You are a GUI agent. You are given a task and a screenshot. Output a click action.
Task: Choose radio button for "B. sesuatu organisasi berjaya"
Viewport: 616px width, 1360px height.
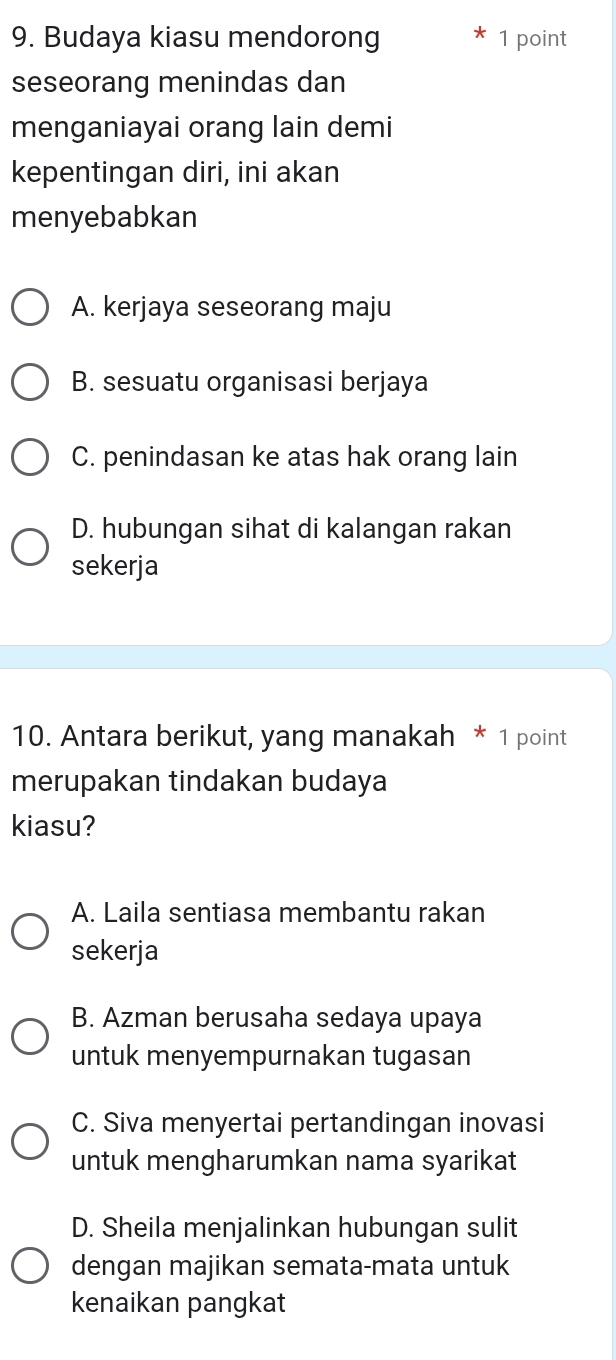pos(30,383)
